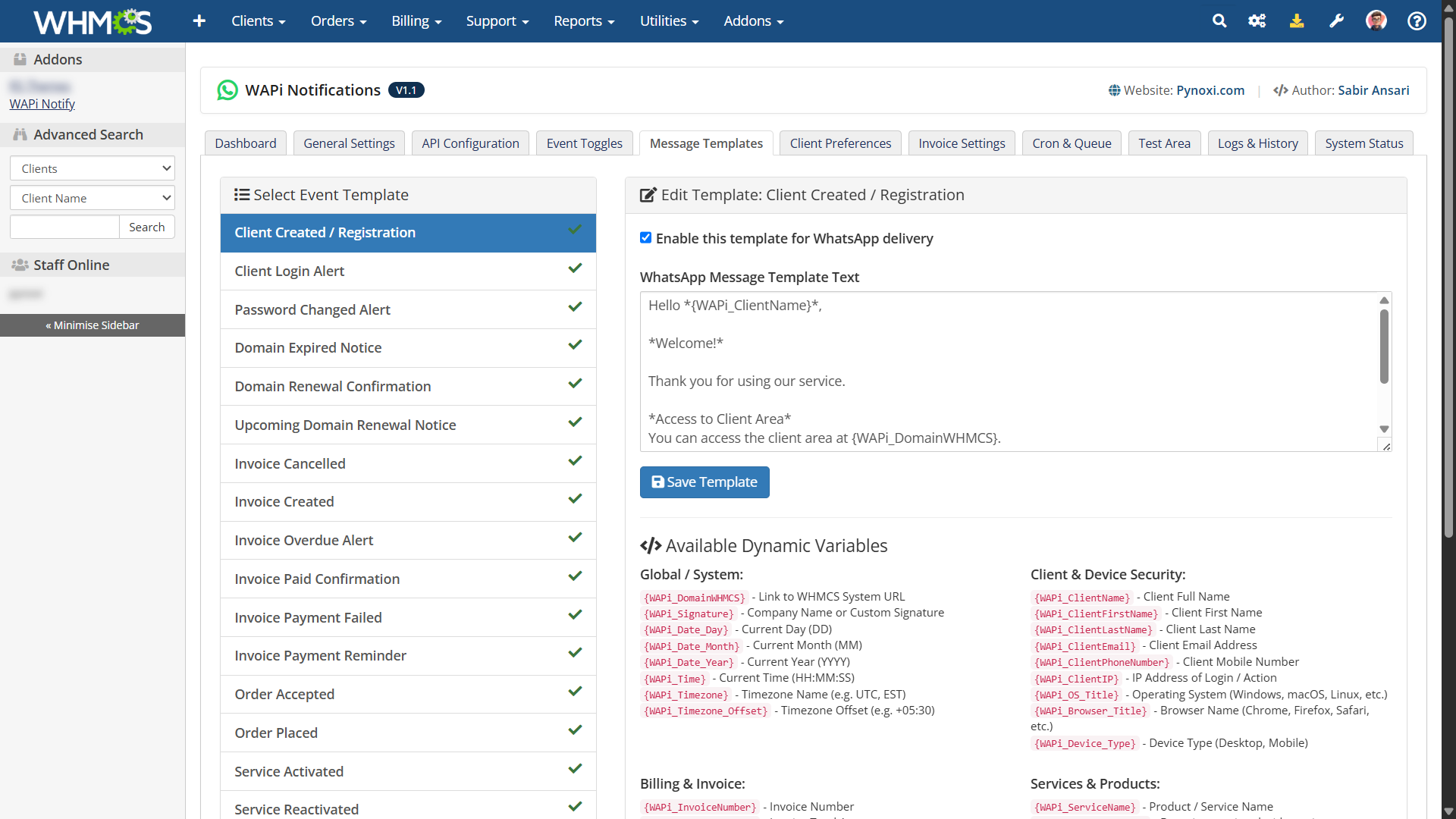Click the V1.1 version badge
1456x819 pixels.
click(406, 90)
